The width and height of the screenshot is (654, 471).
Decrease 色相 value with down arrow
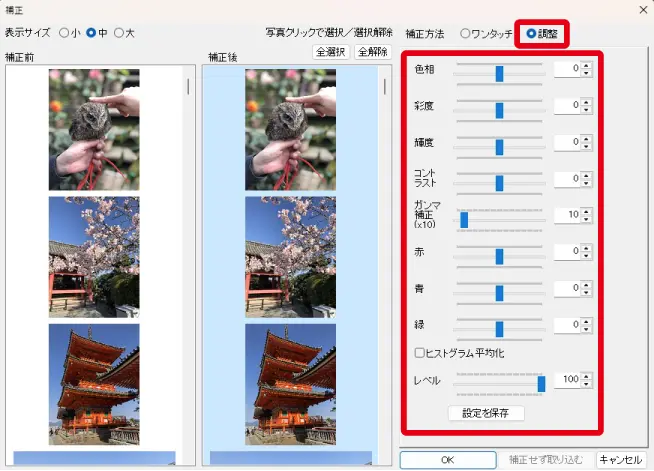(x=587, y=73)
